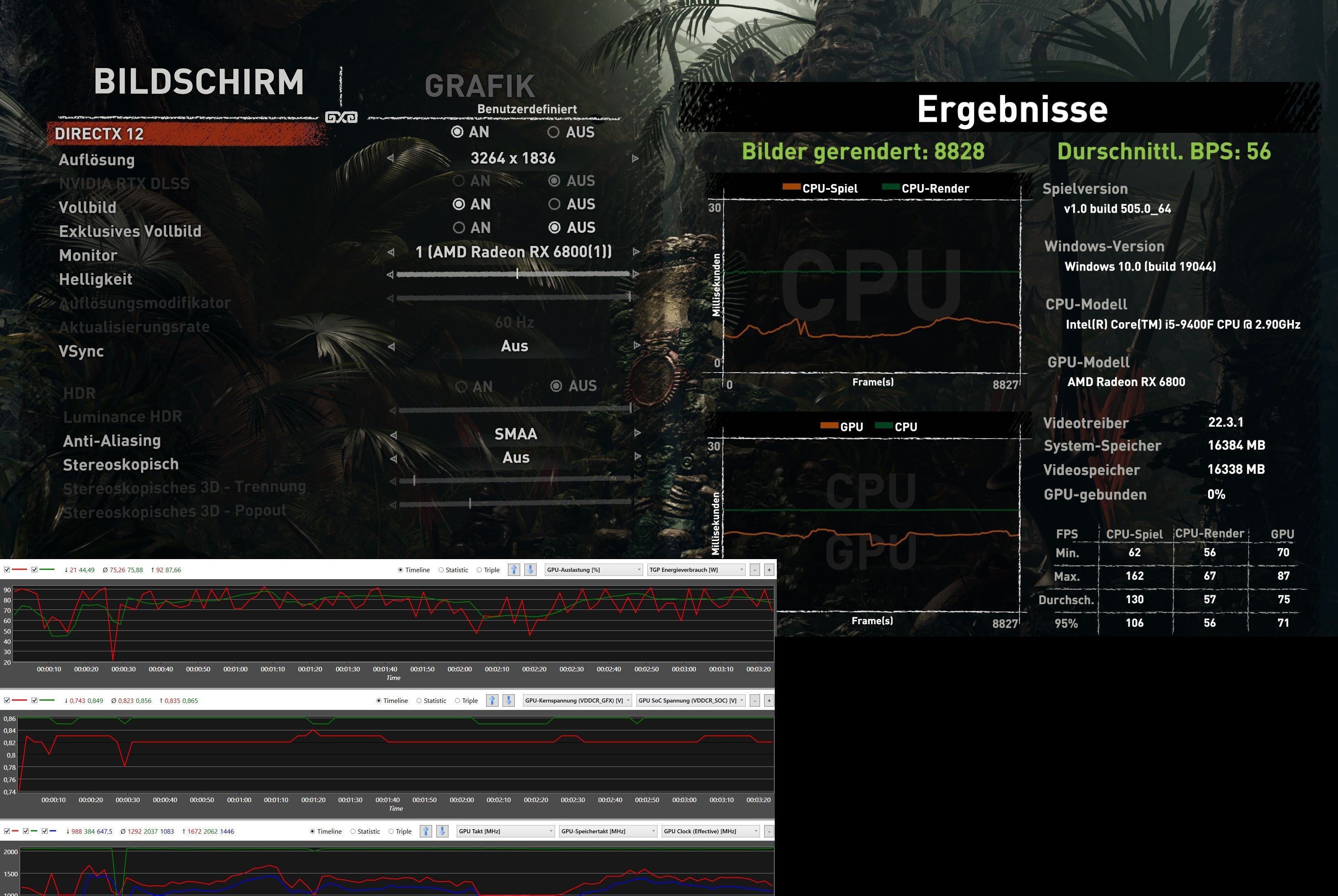1338x896 pixels.
Task: Move the GPU-Kernspannung graph up with the up arrow
Action: pos(492,700)
